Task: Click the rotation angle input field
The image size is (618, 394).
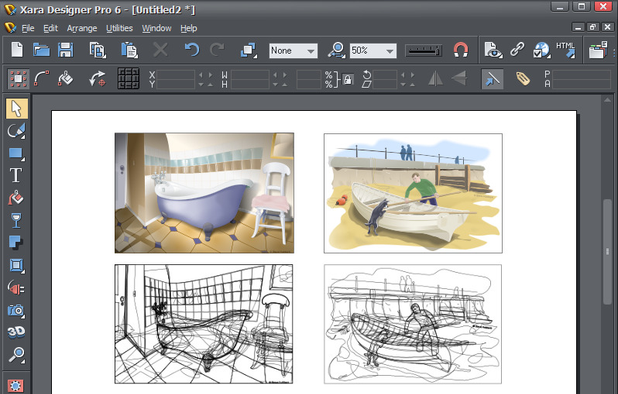Action: [x=385, y=74]
